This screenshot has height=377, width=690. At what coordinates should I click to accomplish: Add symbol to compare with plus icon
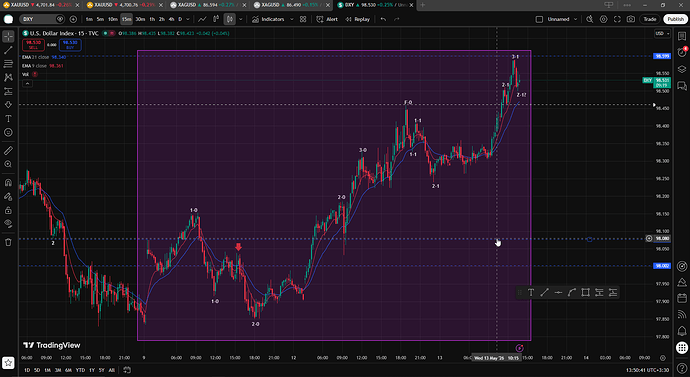click(73, 19)
